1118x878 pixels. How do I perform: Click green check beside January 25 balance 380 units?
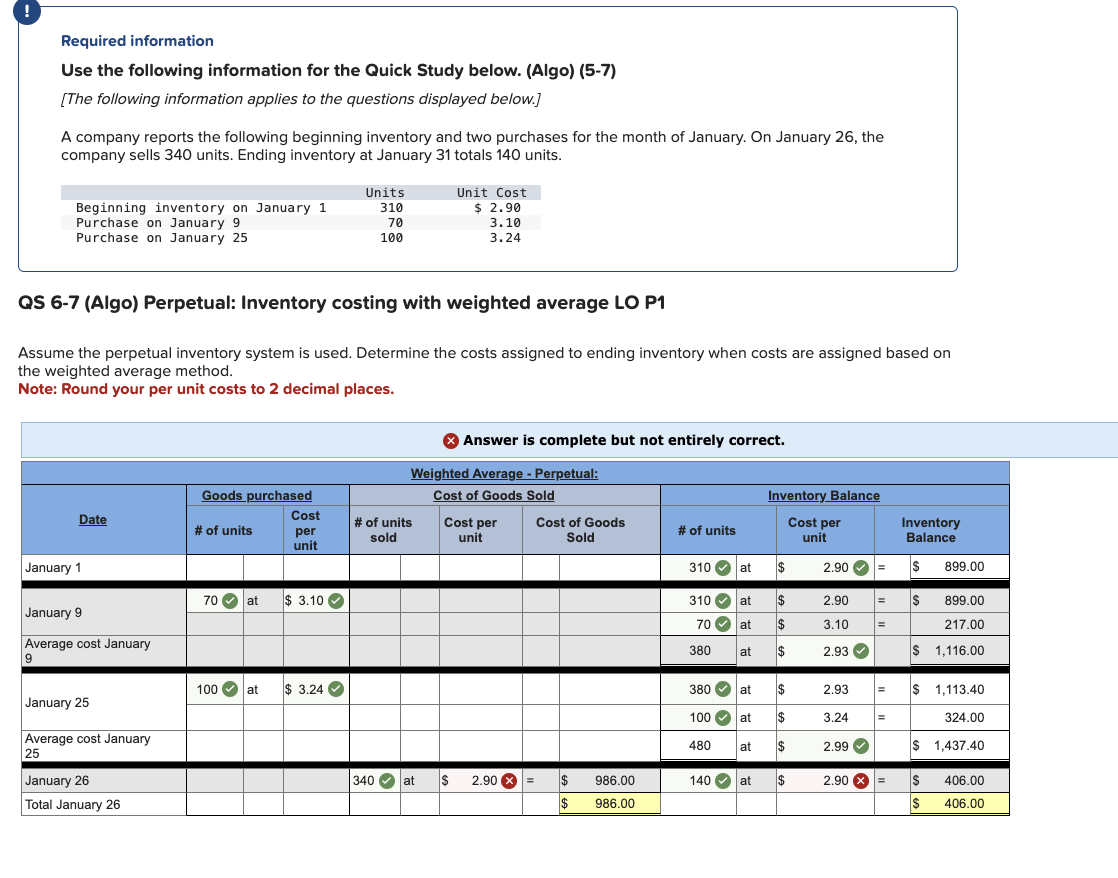723,690
